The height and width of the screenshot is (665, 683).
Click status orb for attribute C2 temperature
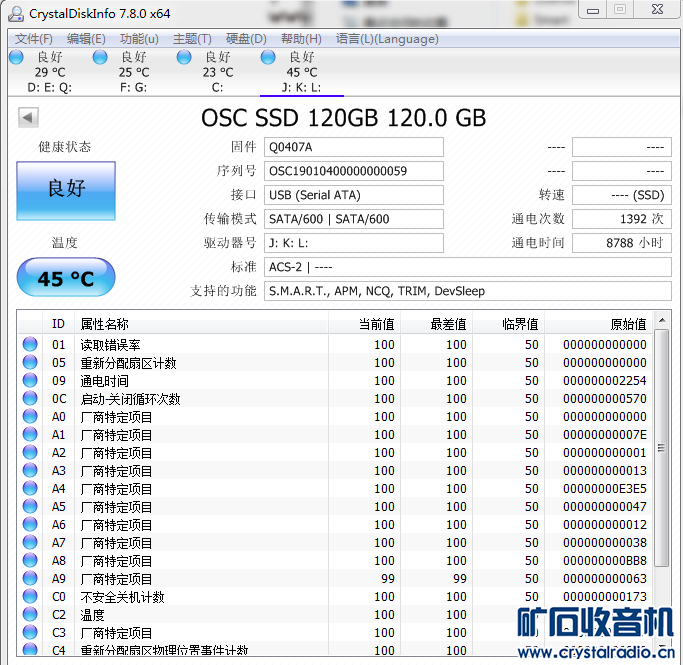click(x=31, y=615)
